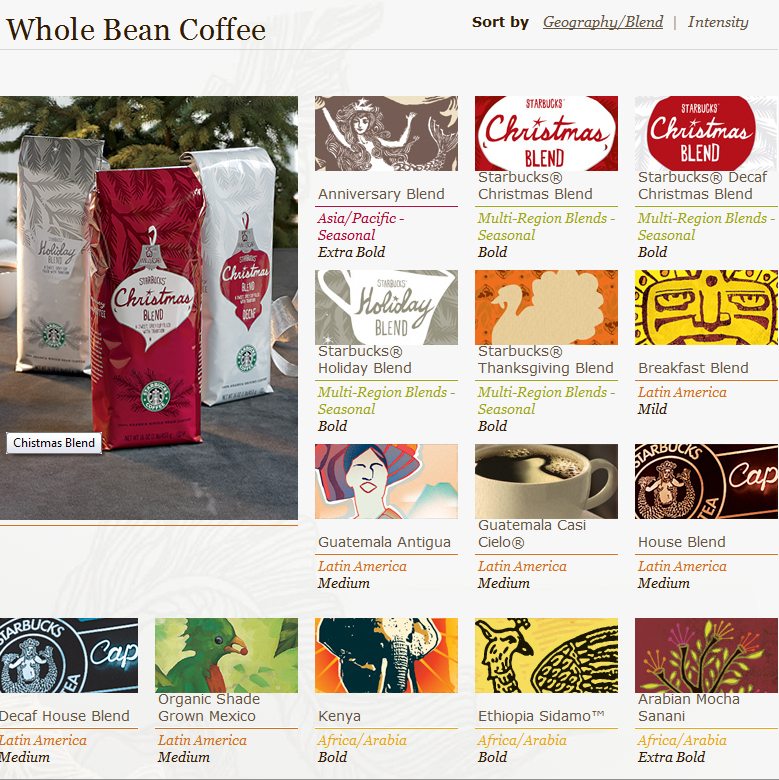Open the Guatemala Antigua woman illustration
The image size is (779, 780).
386,482
